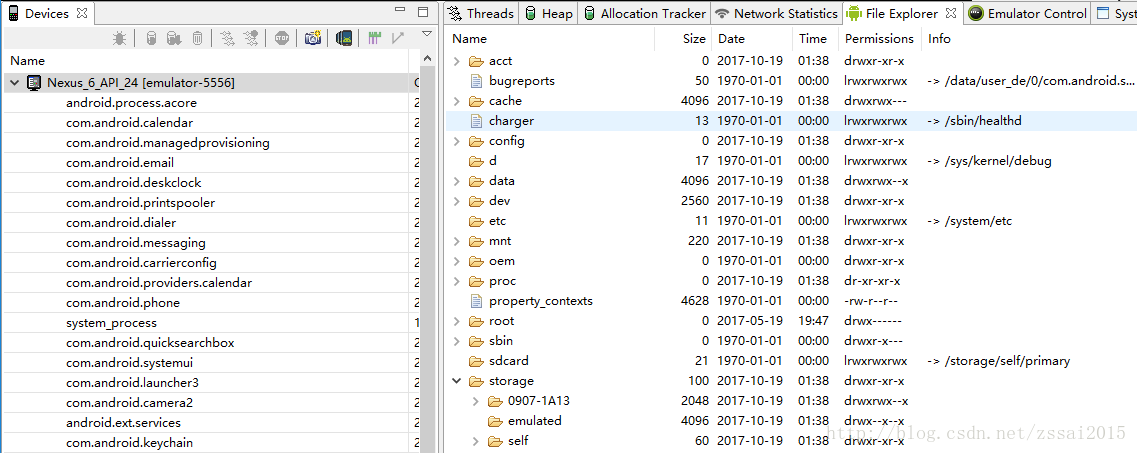Click the Debug selected process bug icon

(x=120, y=38)
